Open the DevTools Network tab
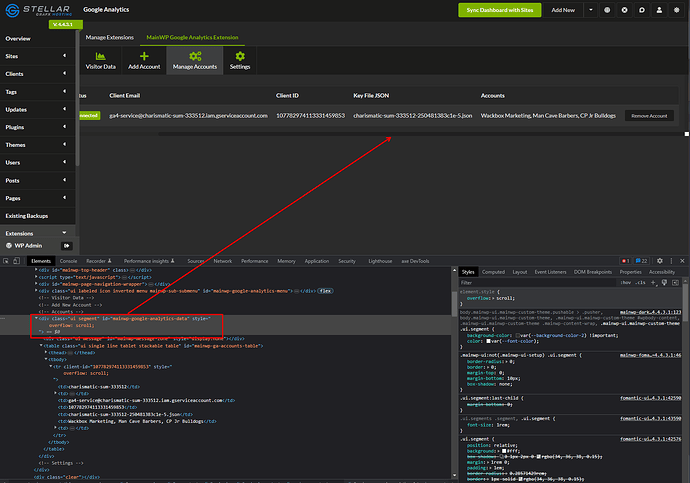This screenshot has width=690, height=483. point(223,261)
